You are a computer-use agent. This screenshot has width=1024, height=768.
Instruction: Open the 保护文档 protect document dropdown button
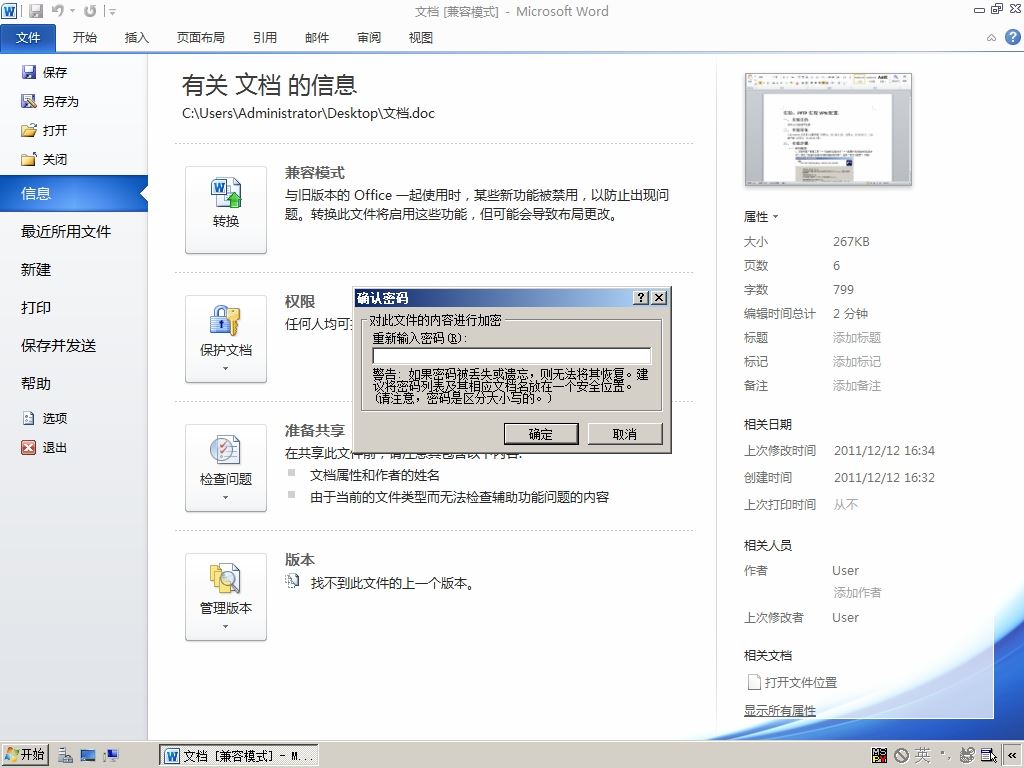pyautogui.click(x=226, y=339)
